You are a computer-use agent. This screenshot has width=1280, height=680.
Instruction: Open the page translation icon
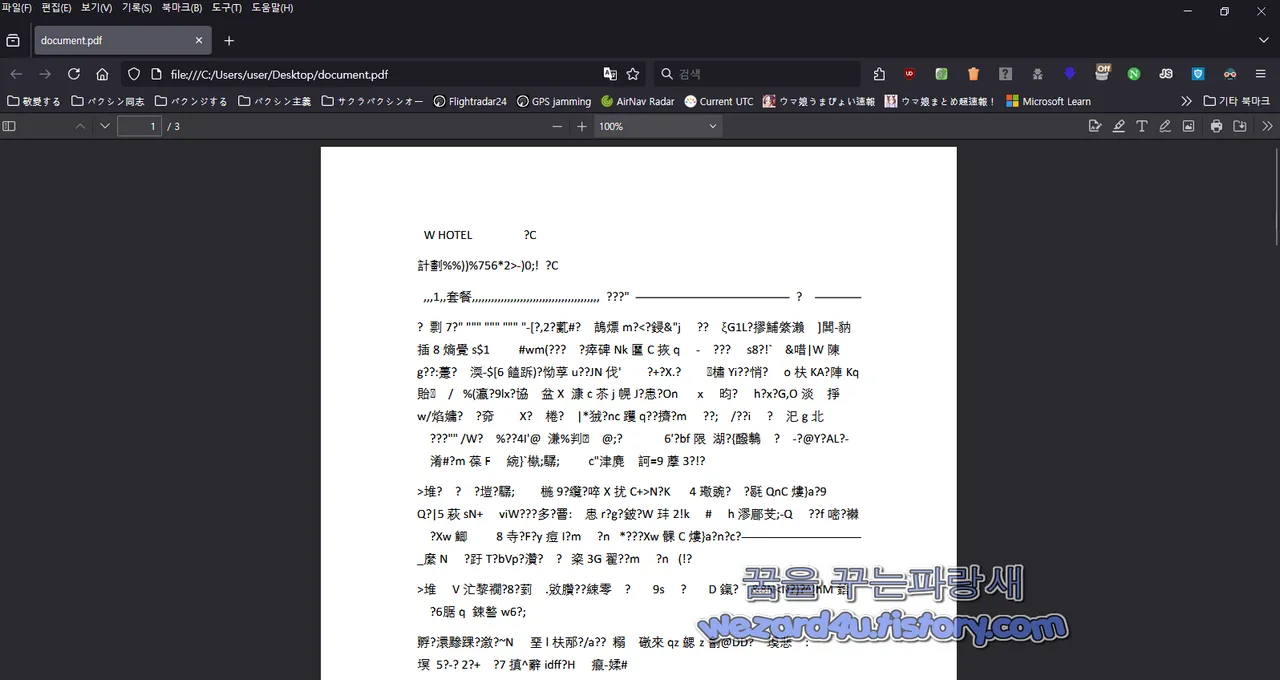pos(610,74)
